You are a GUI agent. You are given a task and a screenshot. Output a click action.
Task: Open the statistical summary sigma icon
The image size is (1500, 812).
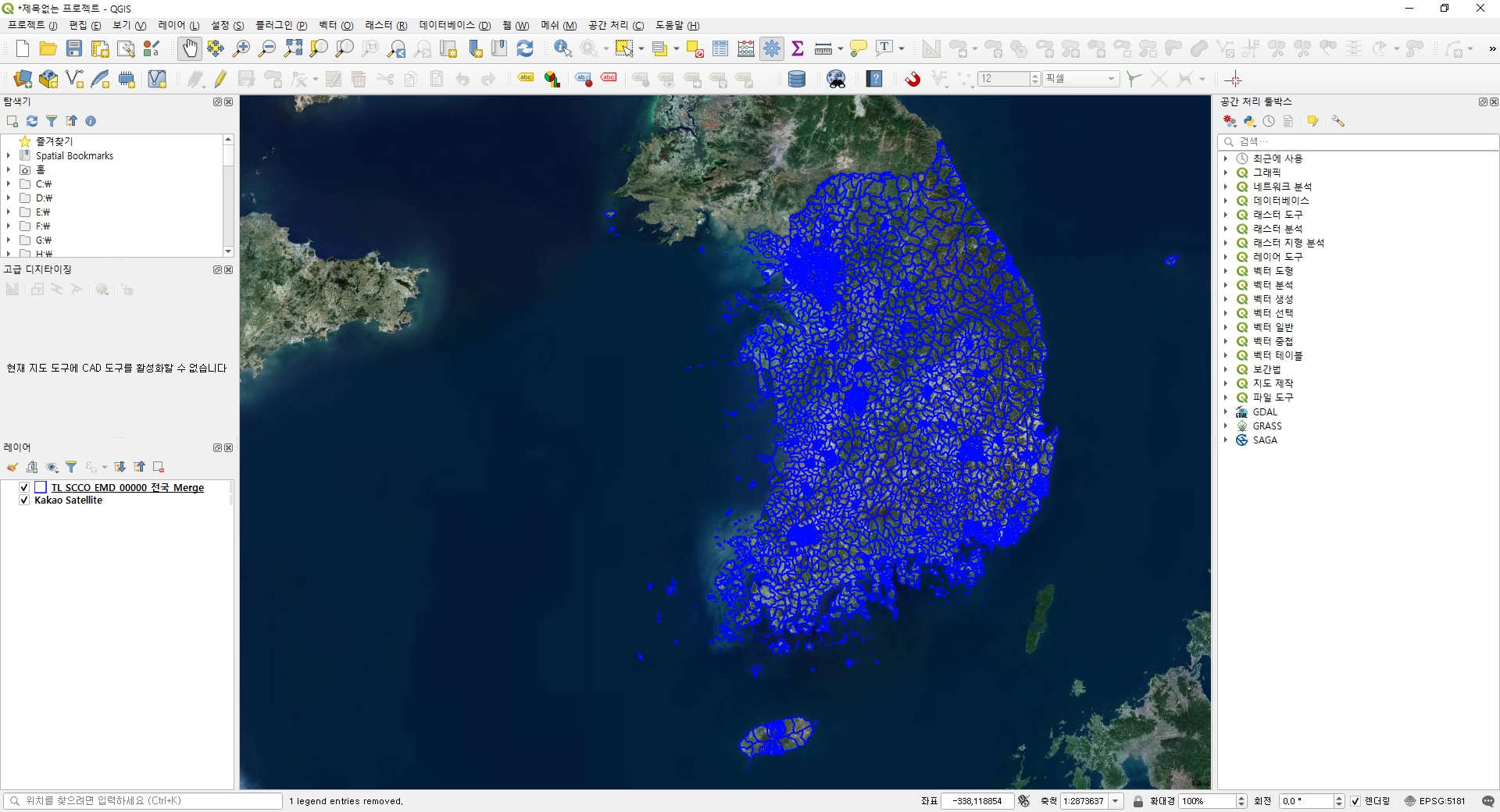click(798, 48)
